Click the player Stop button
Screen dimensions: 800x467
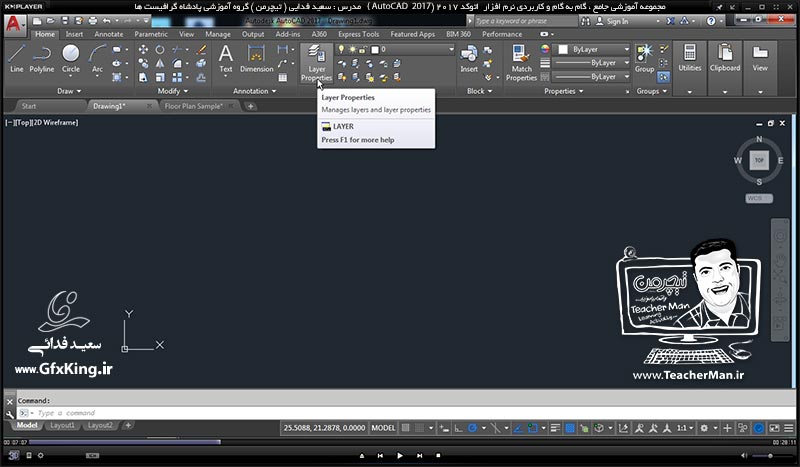[x=438, y=455]
